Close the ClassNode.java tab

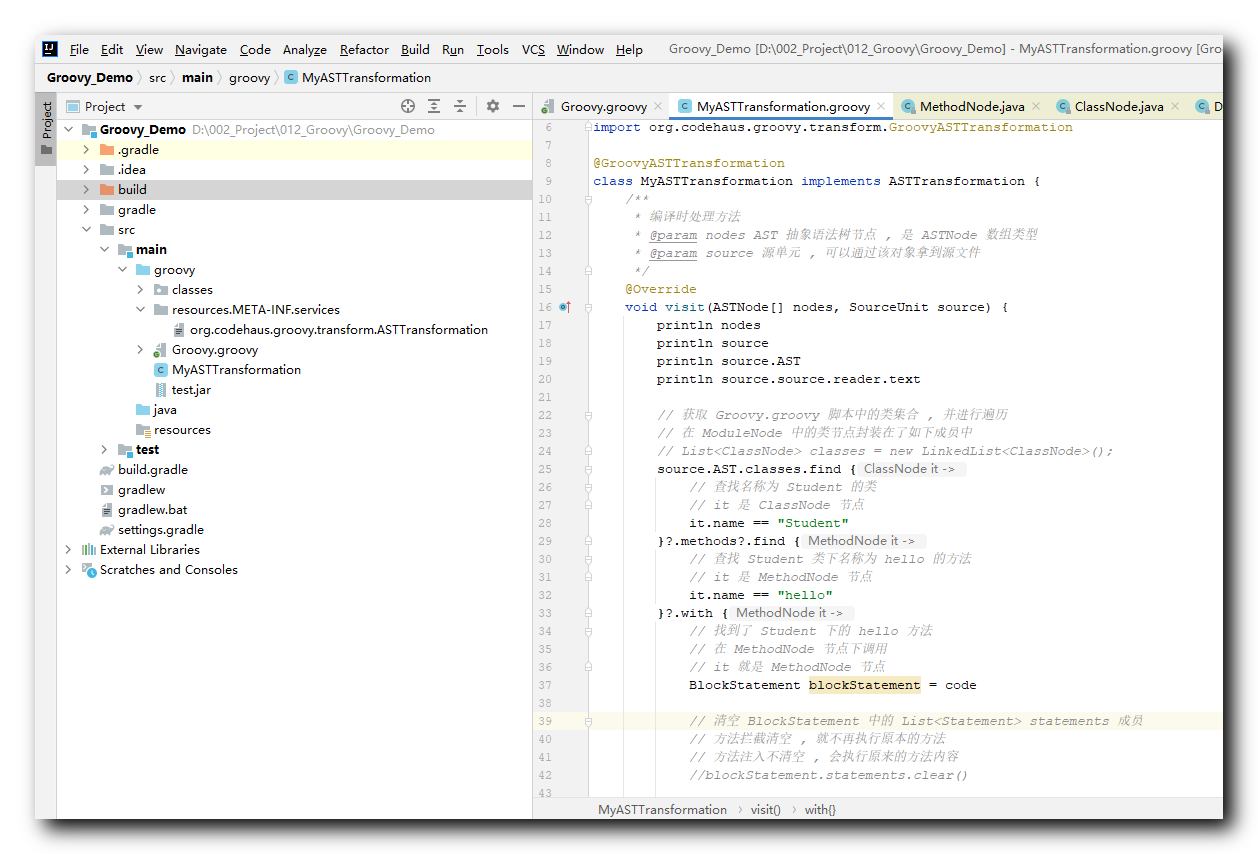pos(1174,106)
